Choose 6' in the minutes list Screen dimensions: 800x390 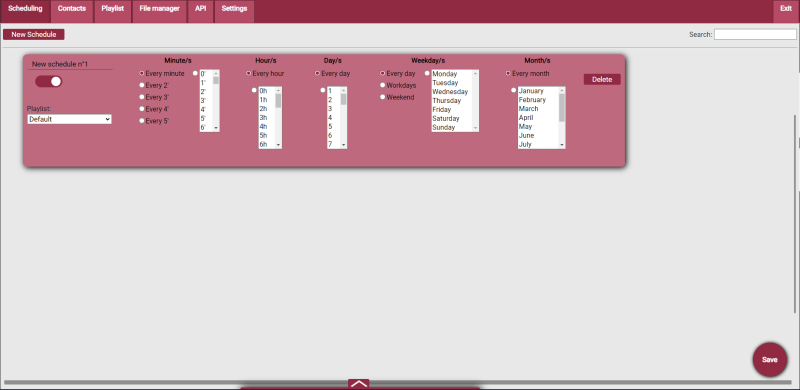(x=206, y=128)
